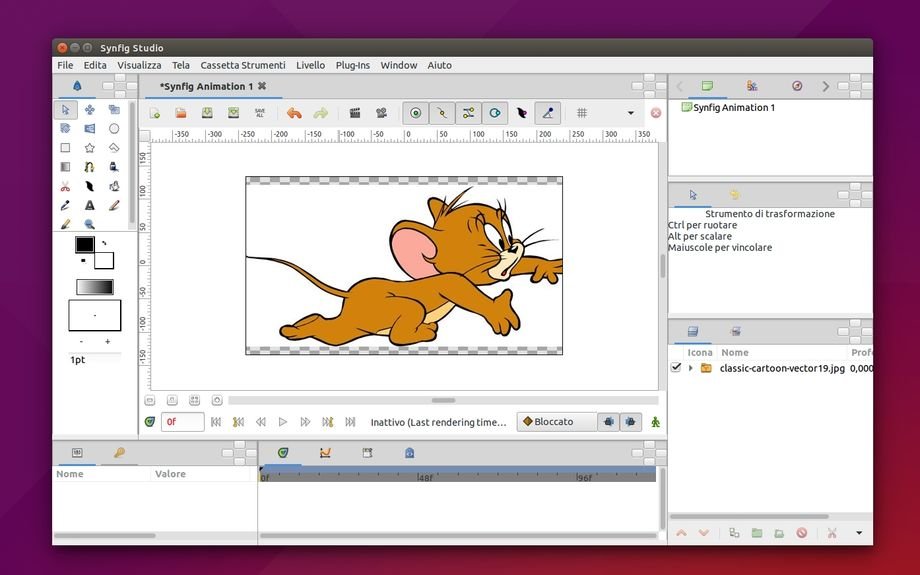Expand the classic-cartoon-vector19.jpg layer
The width and height of the screenshot is (920, 575).
[690, 368]
